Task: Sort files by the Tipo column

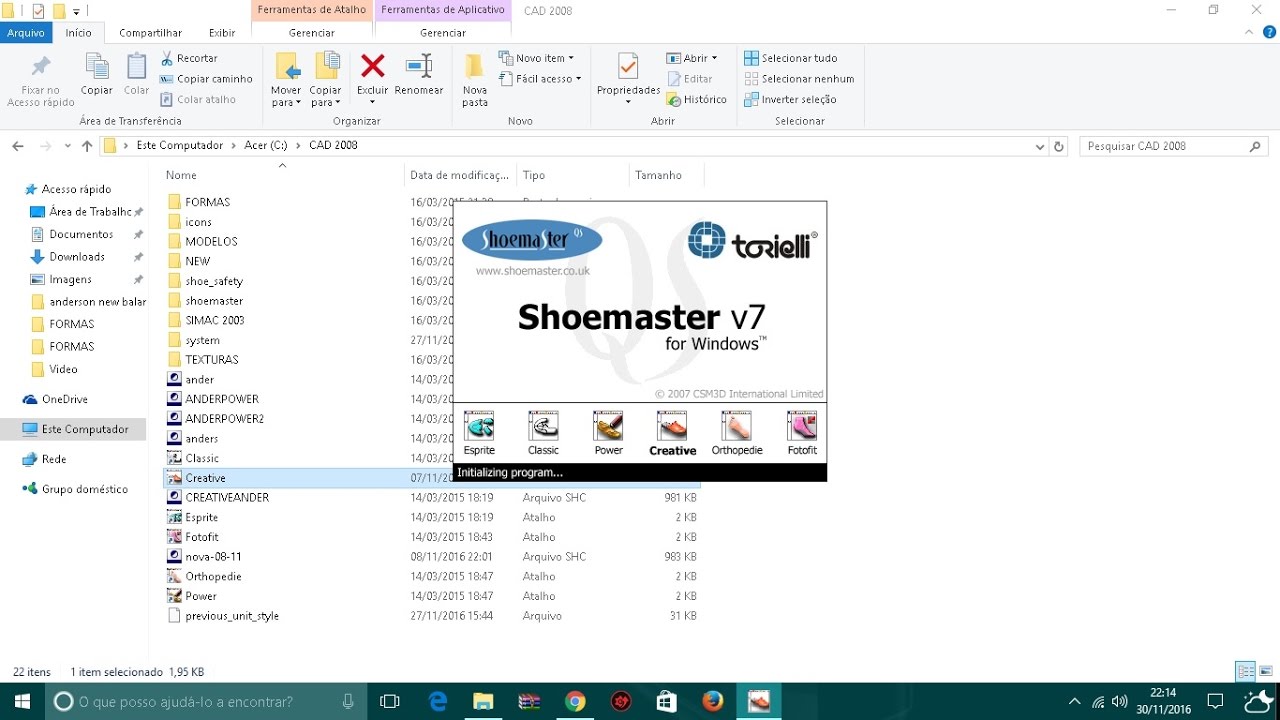Action: point(572,175)
